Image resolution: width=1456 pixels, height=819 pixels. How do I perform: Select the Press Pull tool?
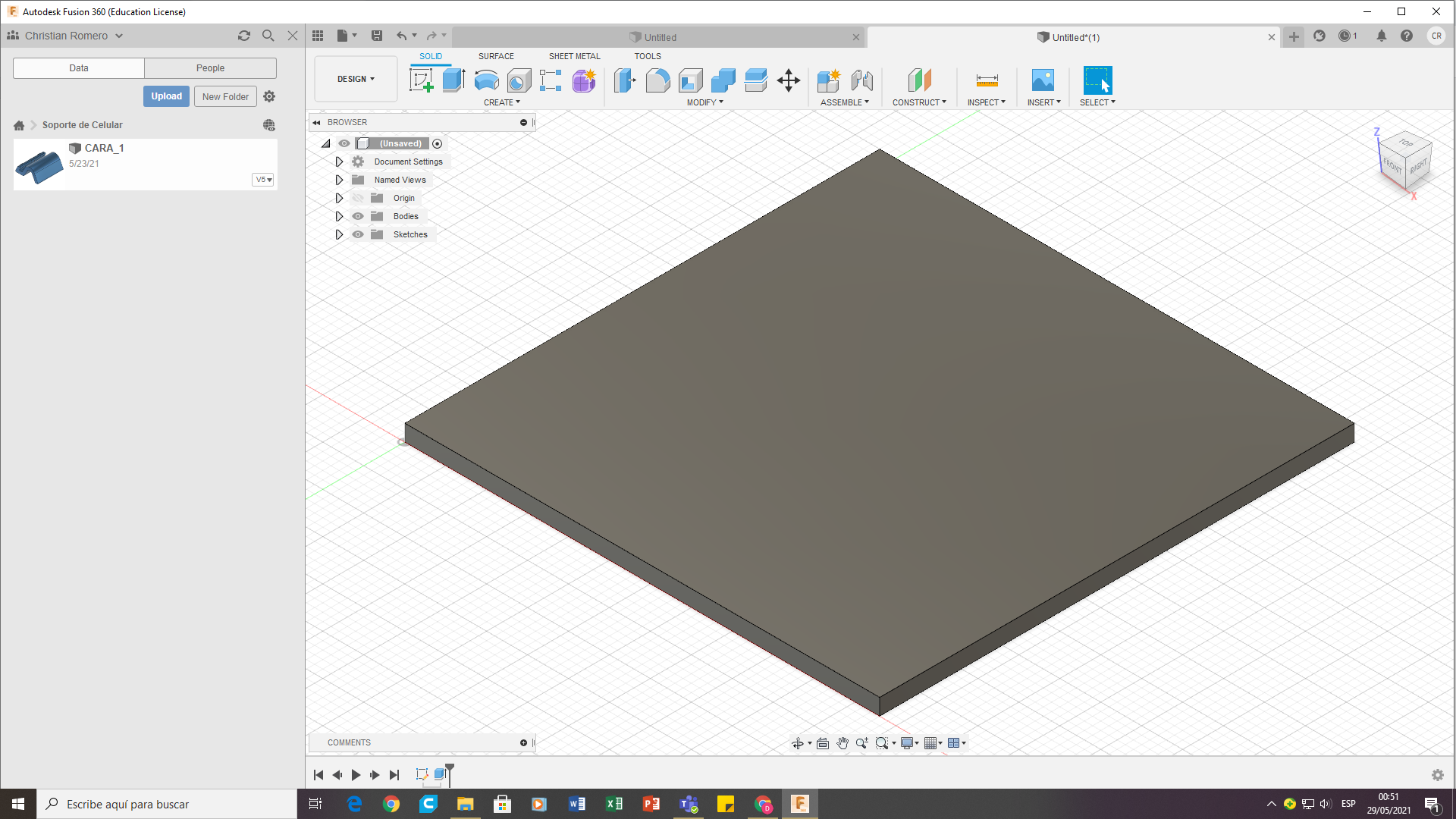625,80
